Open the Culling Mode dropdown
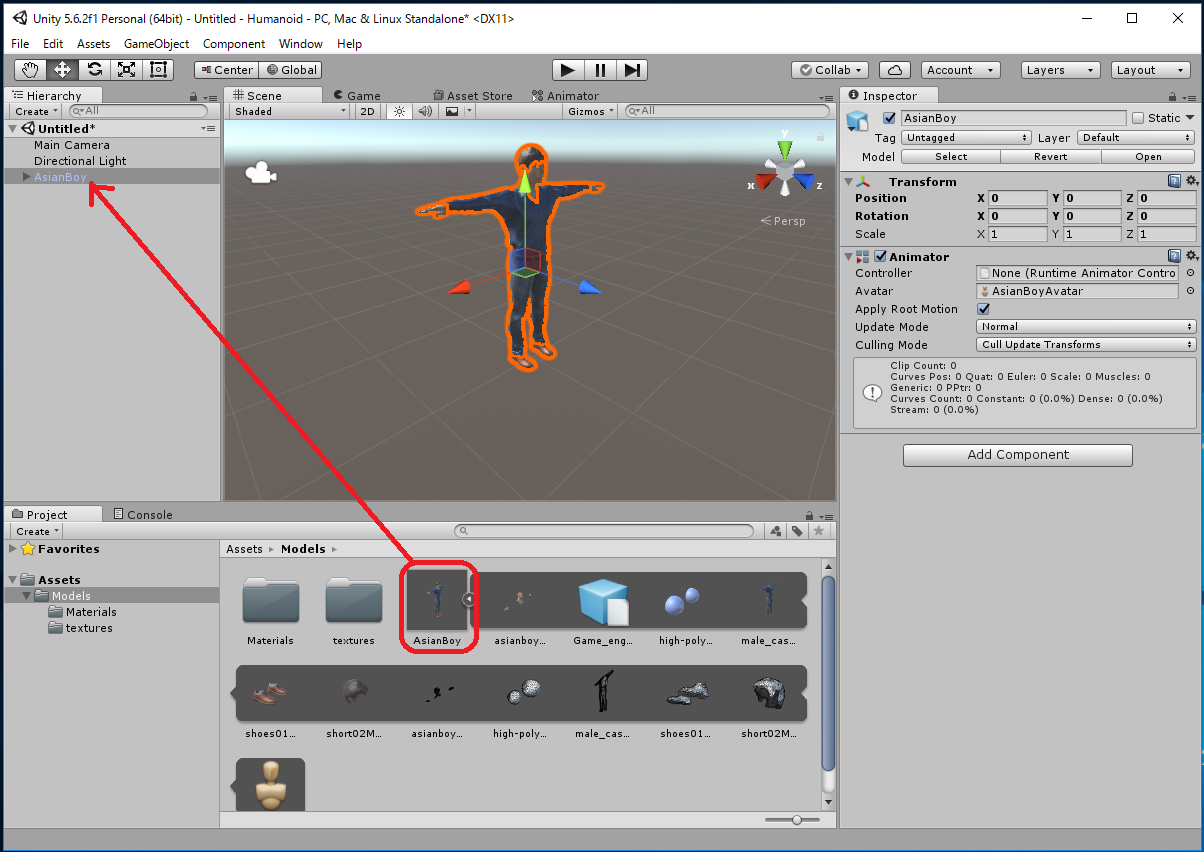 [1086, 345]
